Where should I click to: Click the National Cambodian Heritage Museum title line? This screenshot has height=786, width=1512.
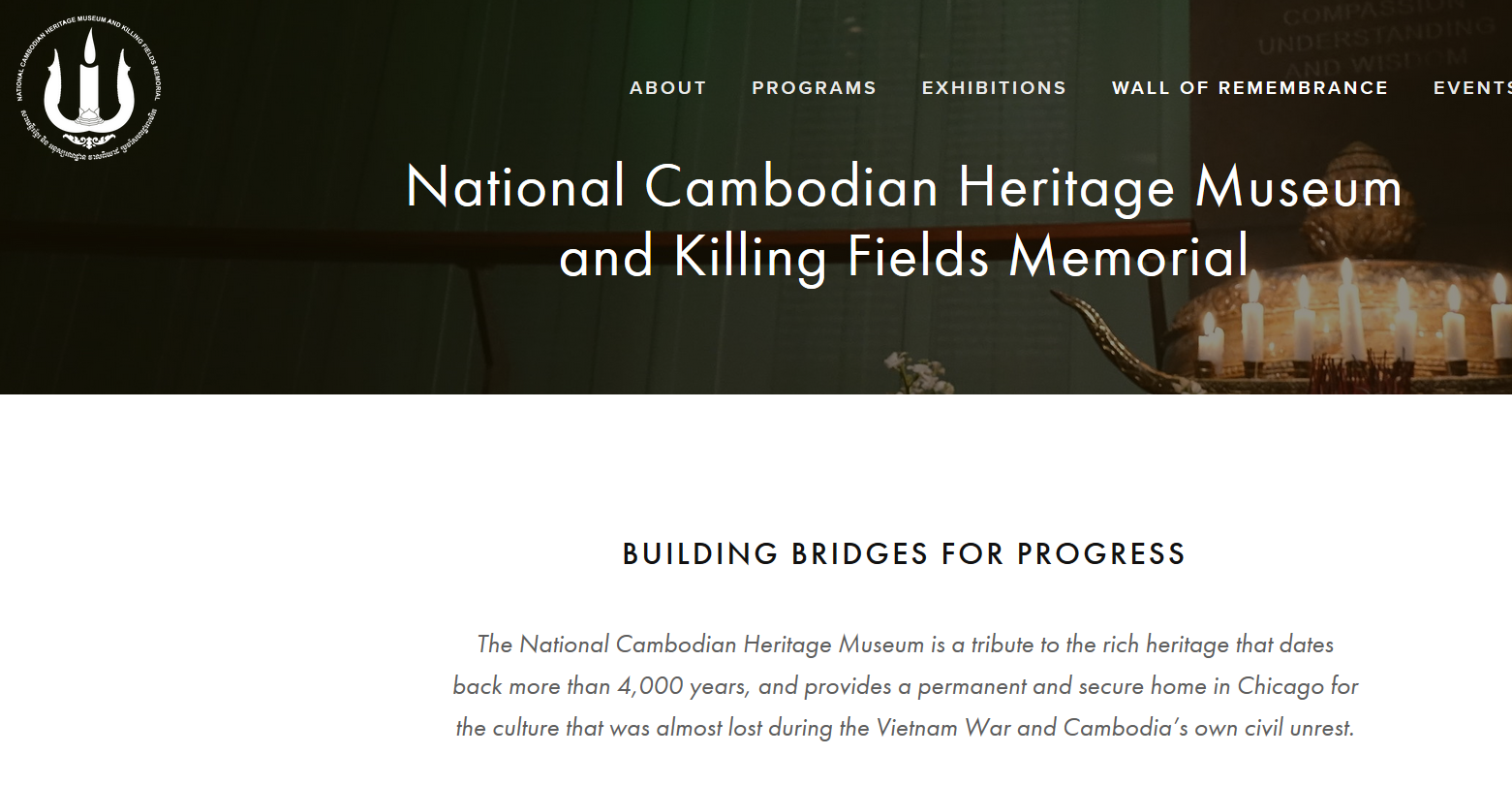coord(904,186)
